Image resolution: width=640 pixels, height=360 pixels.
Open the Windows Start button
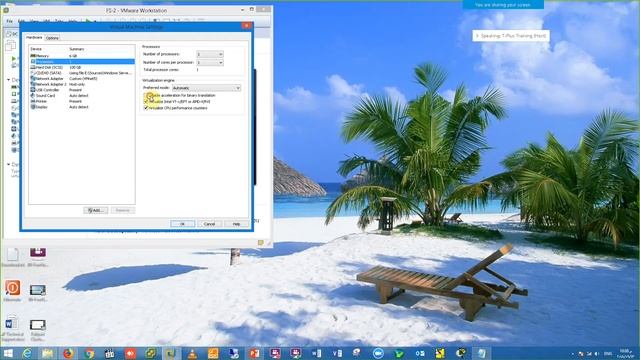(8, 353)
